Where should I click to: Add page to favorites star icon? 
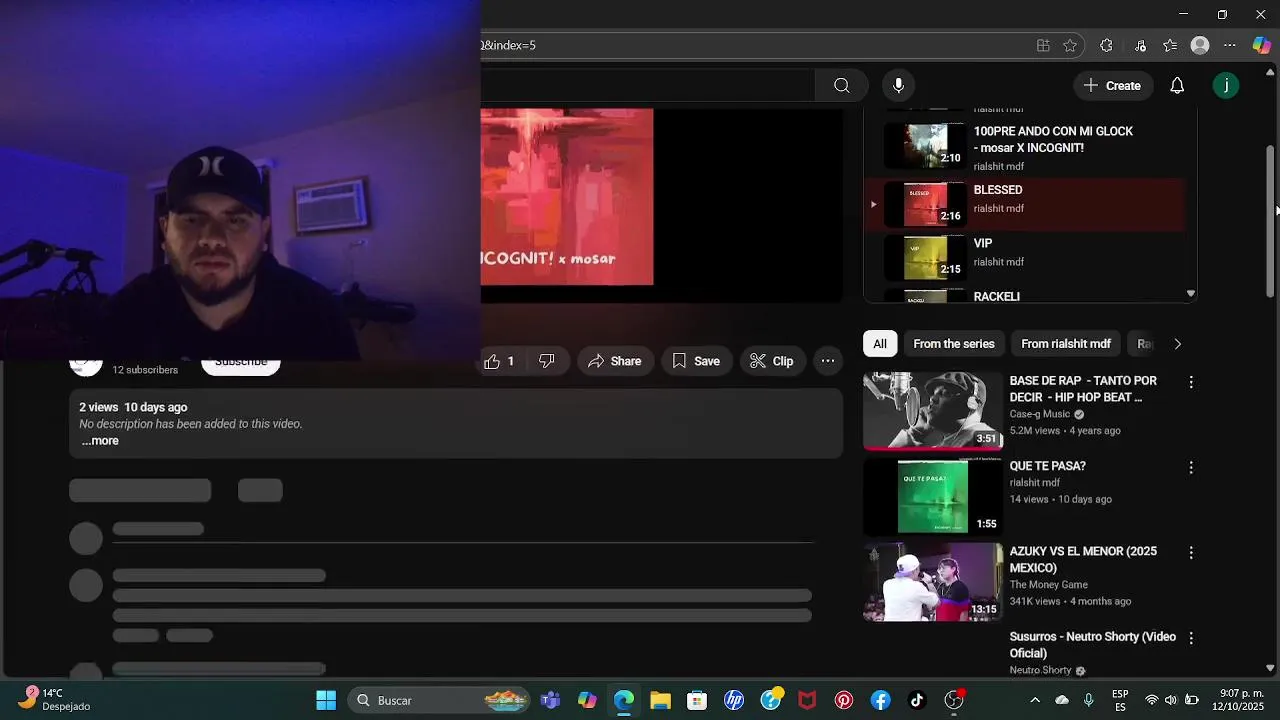(x=1070, y=45)
